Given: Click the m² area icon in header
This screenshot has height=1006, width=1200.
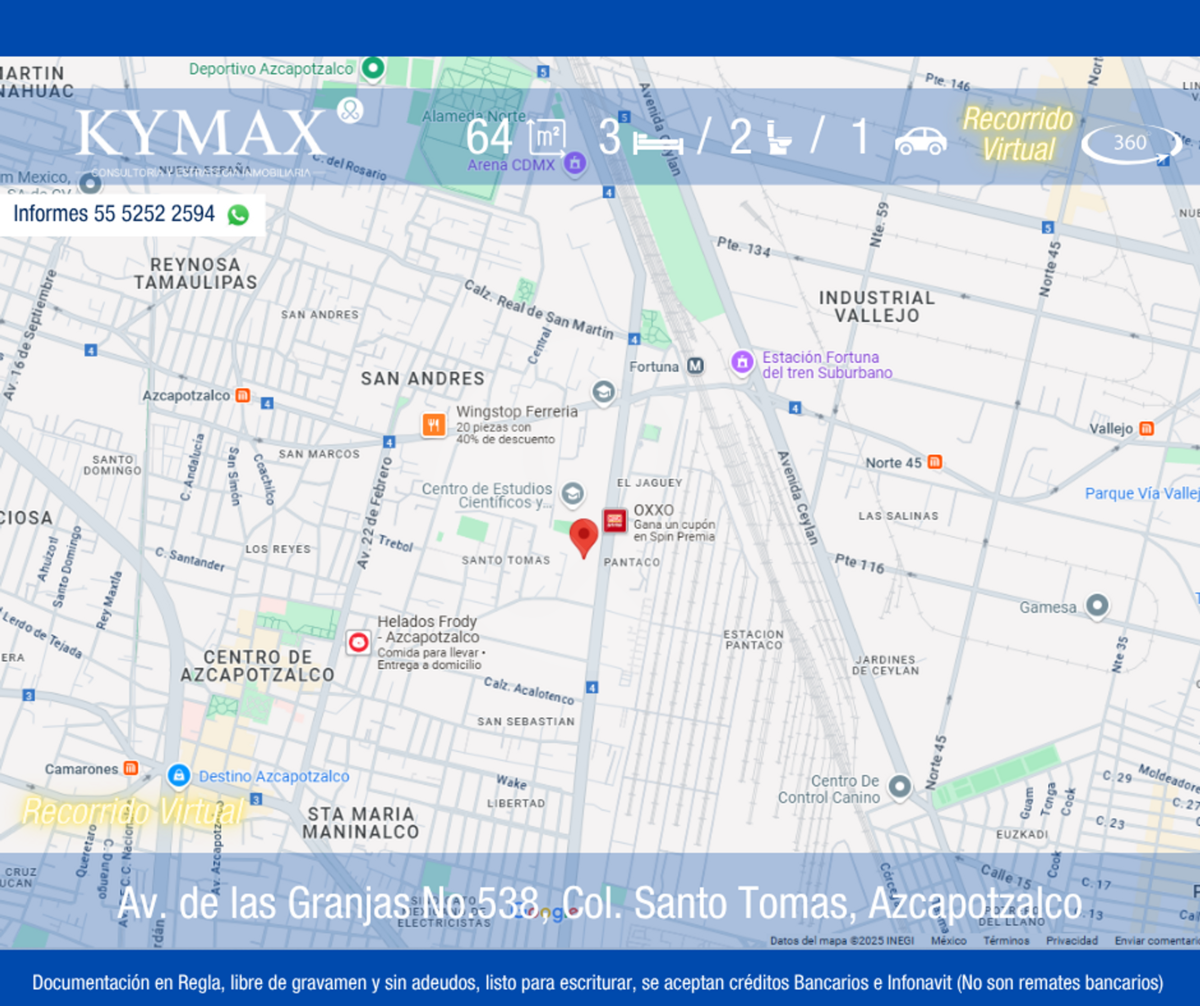Looking at the screenshot, I should 546,137.
